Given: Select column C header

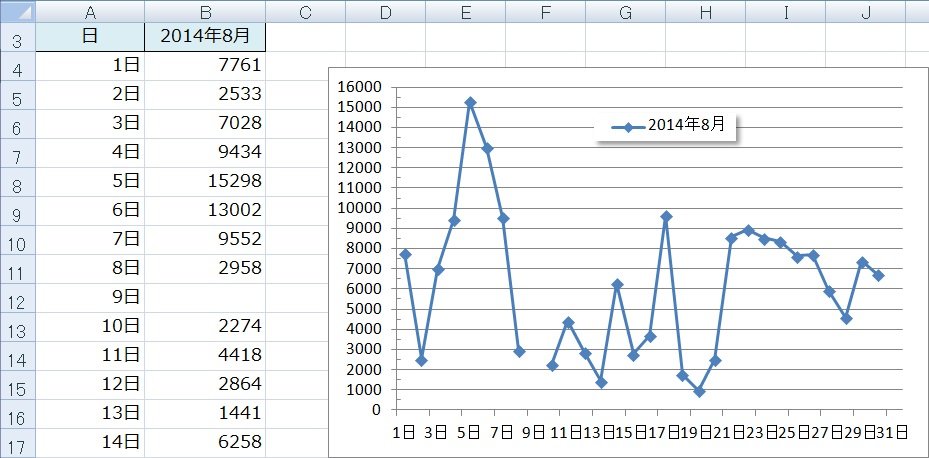Looking at the screenshot, I should pos(306,11).
